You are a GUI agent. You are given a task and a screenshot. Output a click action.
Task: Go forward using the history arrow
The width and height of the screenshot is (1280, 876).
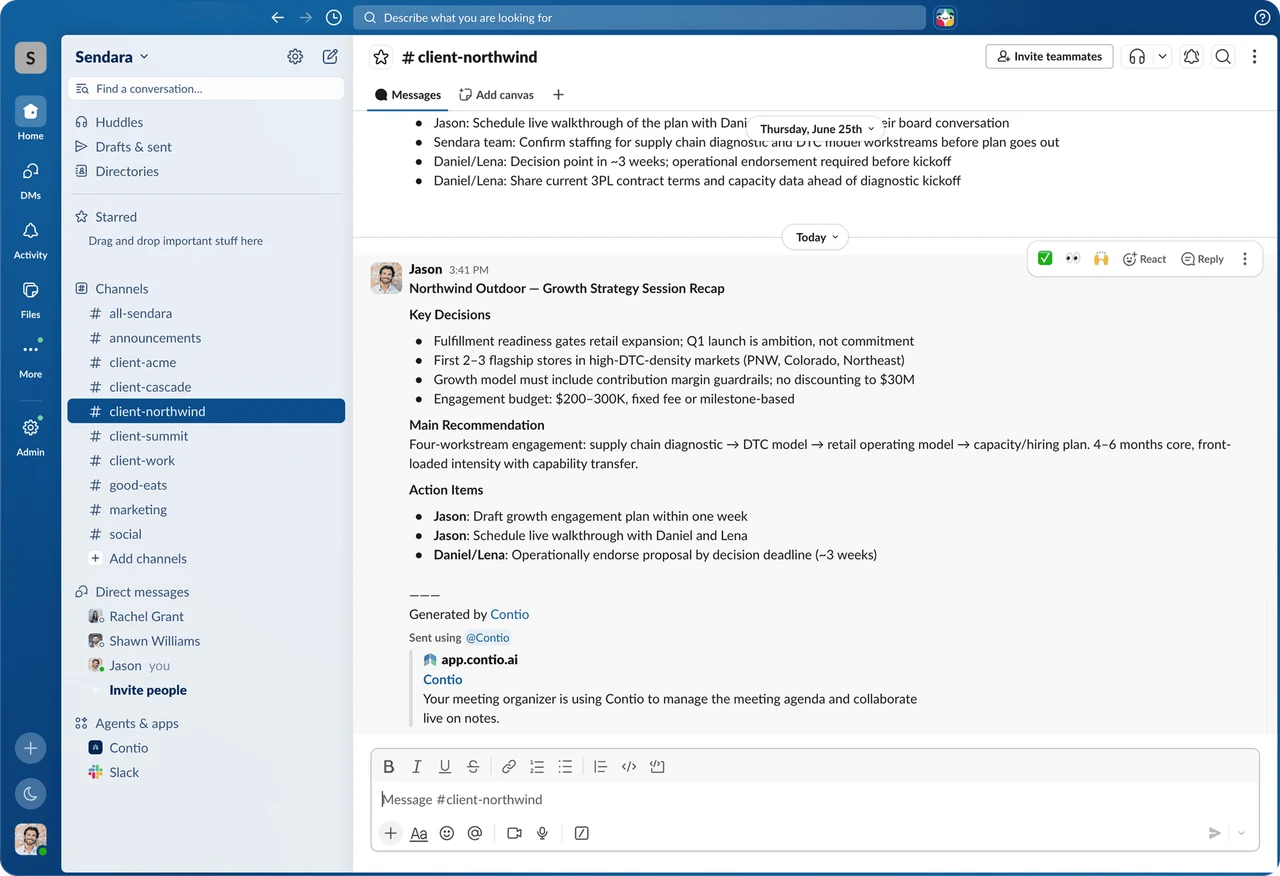coord(306,18)
